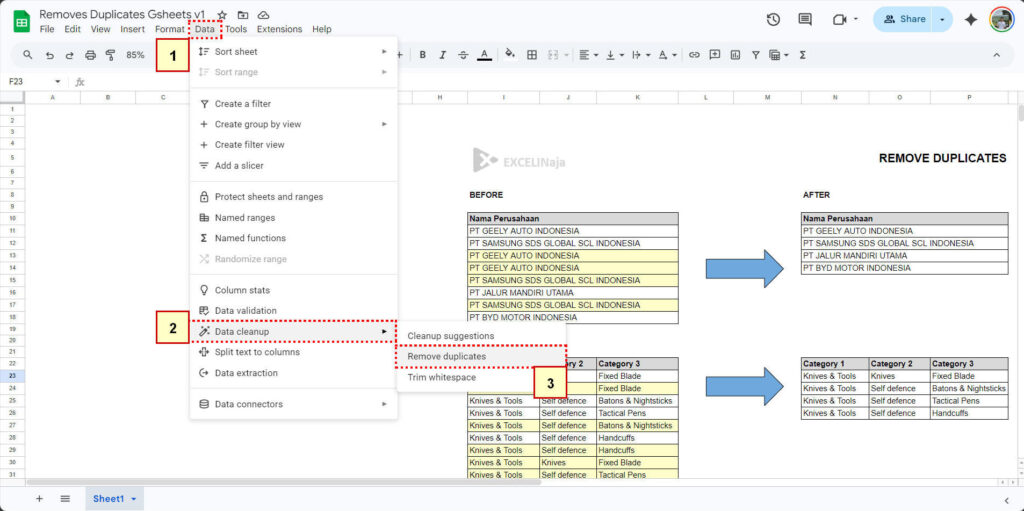Image resolution: width=1024 pixels, height=511 pixels.
Task: Expand Create group by view submenu
Action: click(293, 124)
